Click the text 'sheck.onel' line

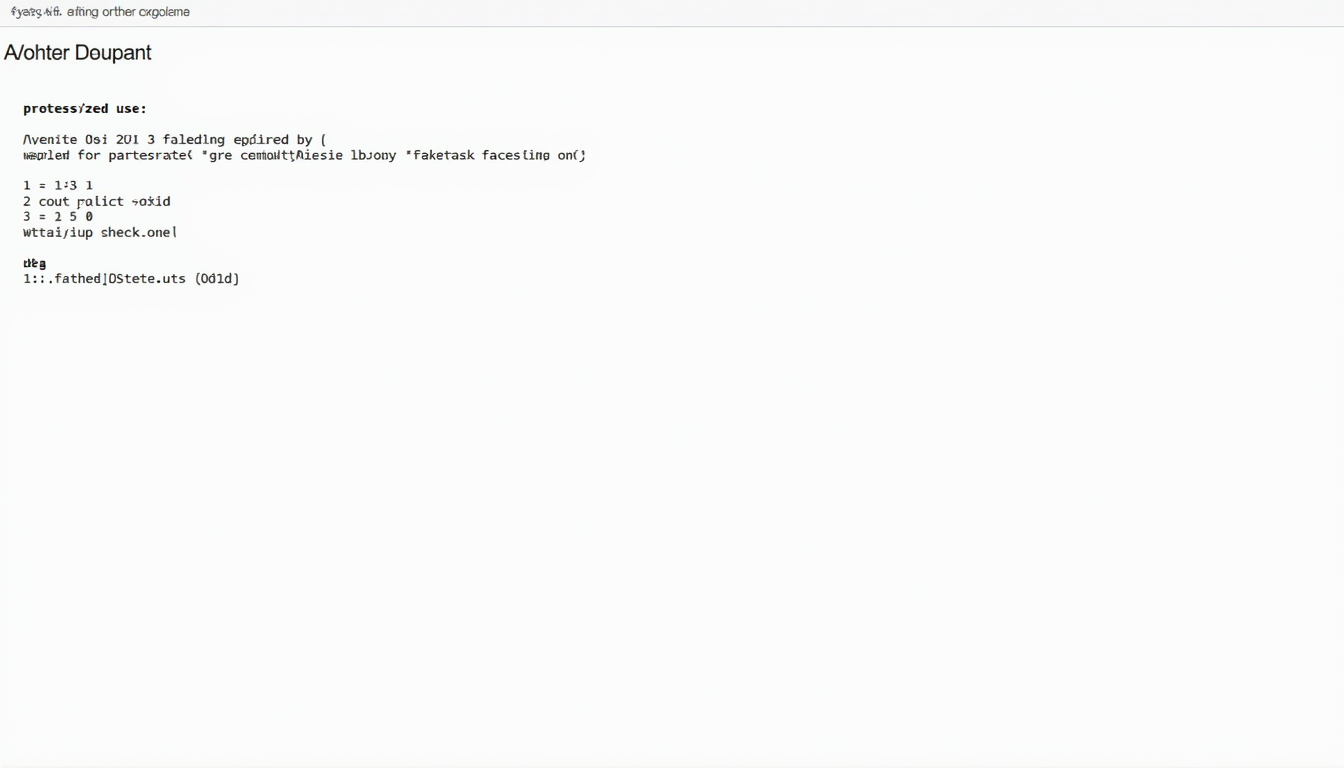[100, 233]
